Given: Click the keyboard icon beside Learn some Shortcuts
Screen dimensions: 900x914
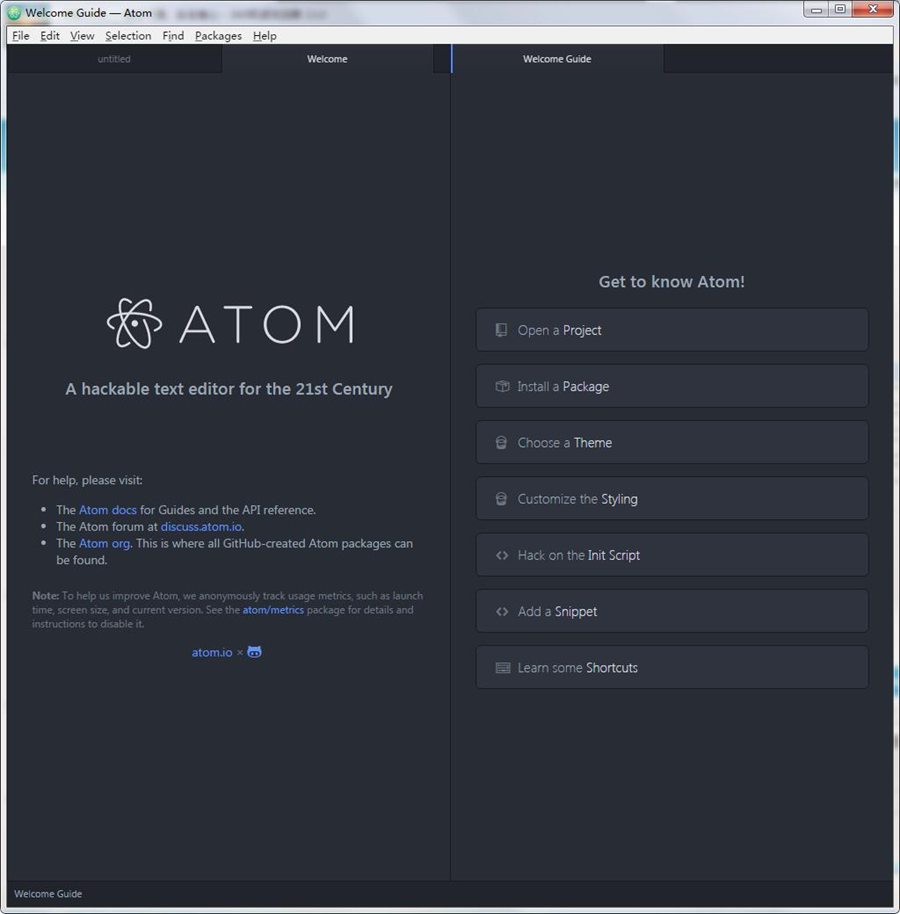Looking at the screenshot, I should [x=501, y=668].
